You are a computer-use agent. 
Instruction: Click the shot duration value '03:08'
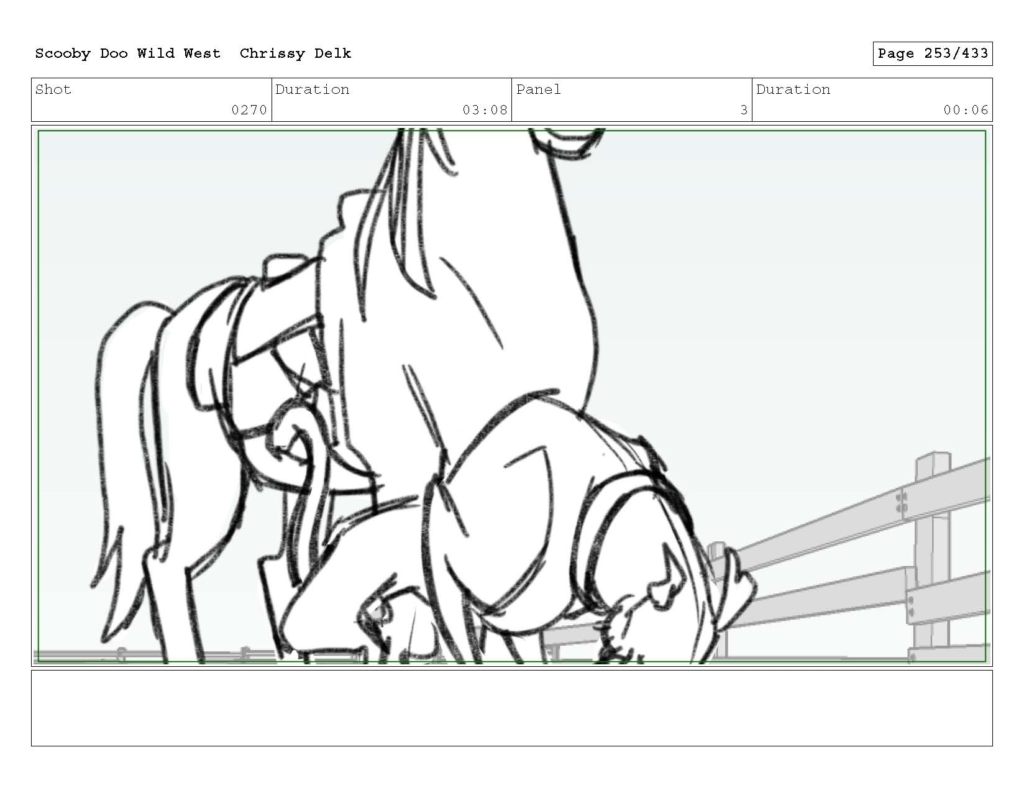click(x=485, y=110)
